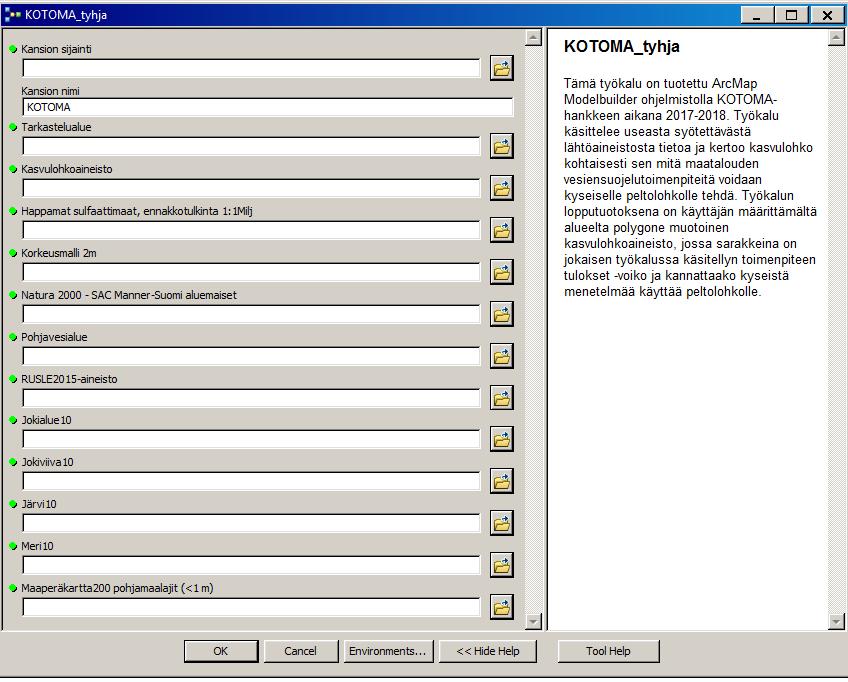
Task: Focus the Jokialue10 input field
Action: 251,439
